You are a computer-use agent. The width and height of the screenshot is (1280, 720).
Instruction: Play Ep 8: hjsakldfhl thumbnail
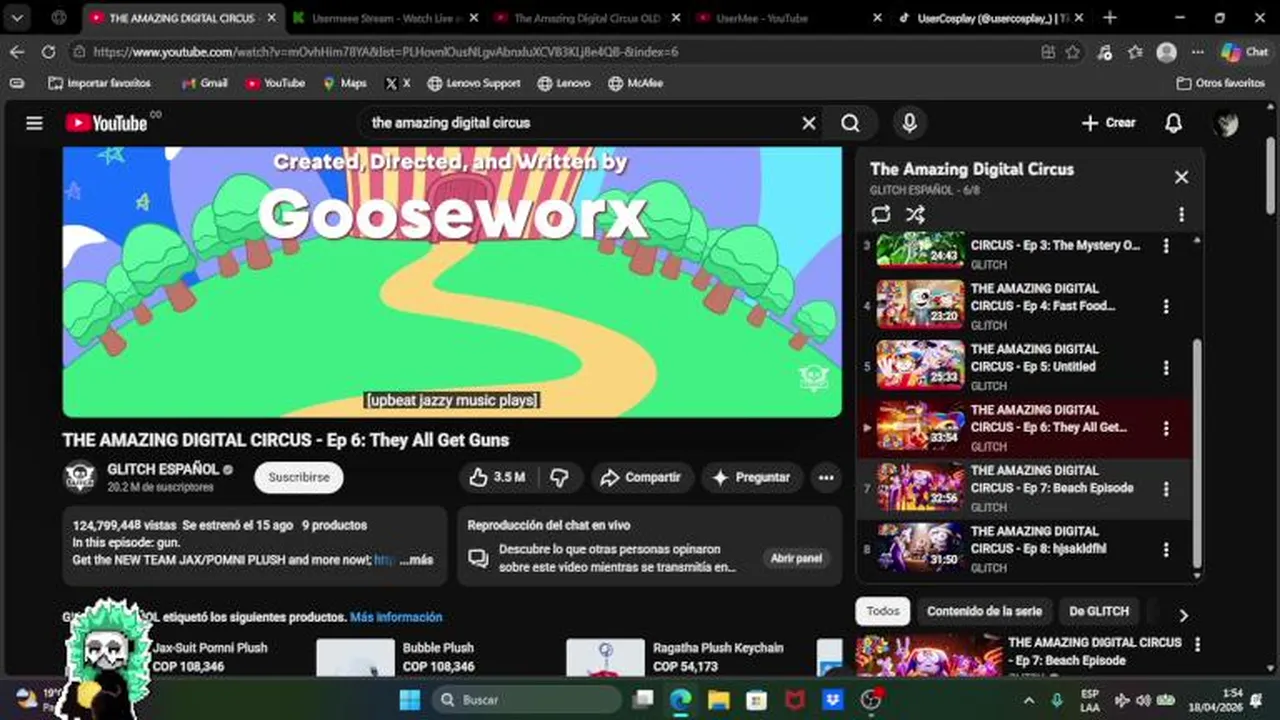point(920,547)
